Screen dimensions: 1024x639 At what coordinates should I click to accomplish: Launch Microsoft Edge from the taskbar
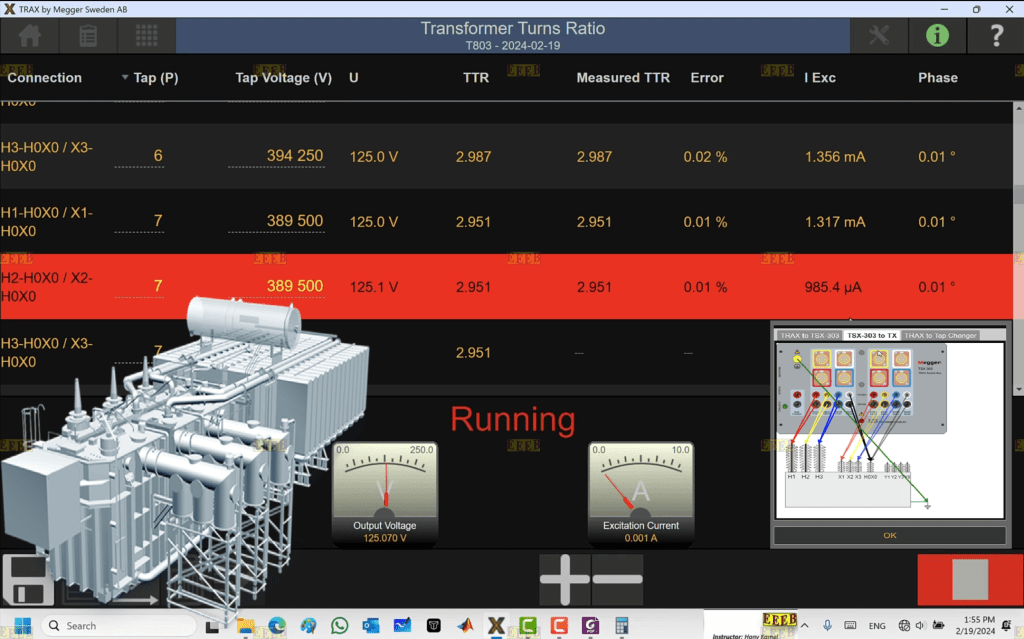pos(277,625)
